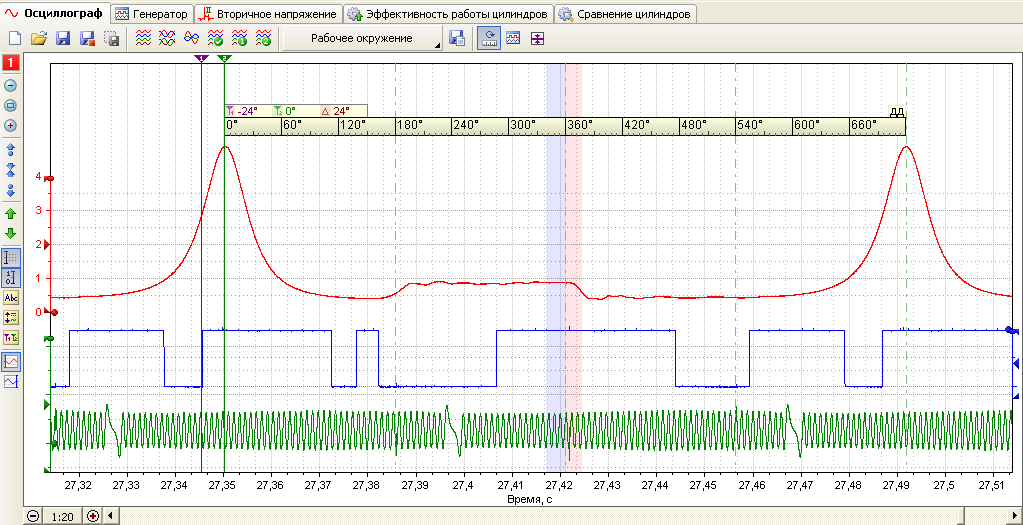Click the waveforms icon with number 2 badge
The height and width of the screenshot is (525, 1023).
264,38
